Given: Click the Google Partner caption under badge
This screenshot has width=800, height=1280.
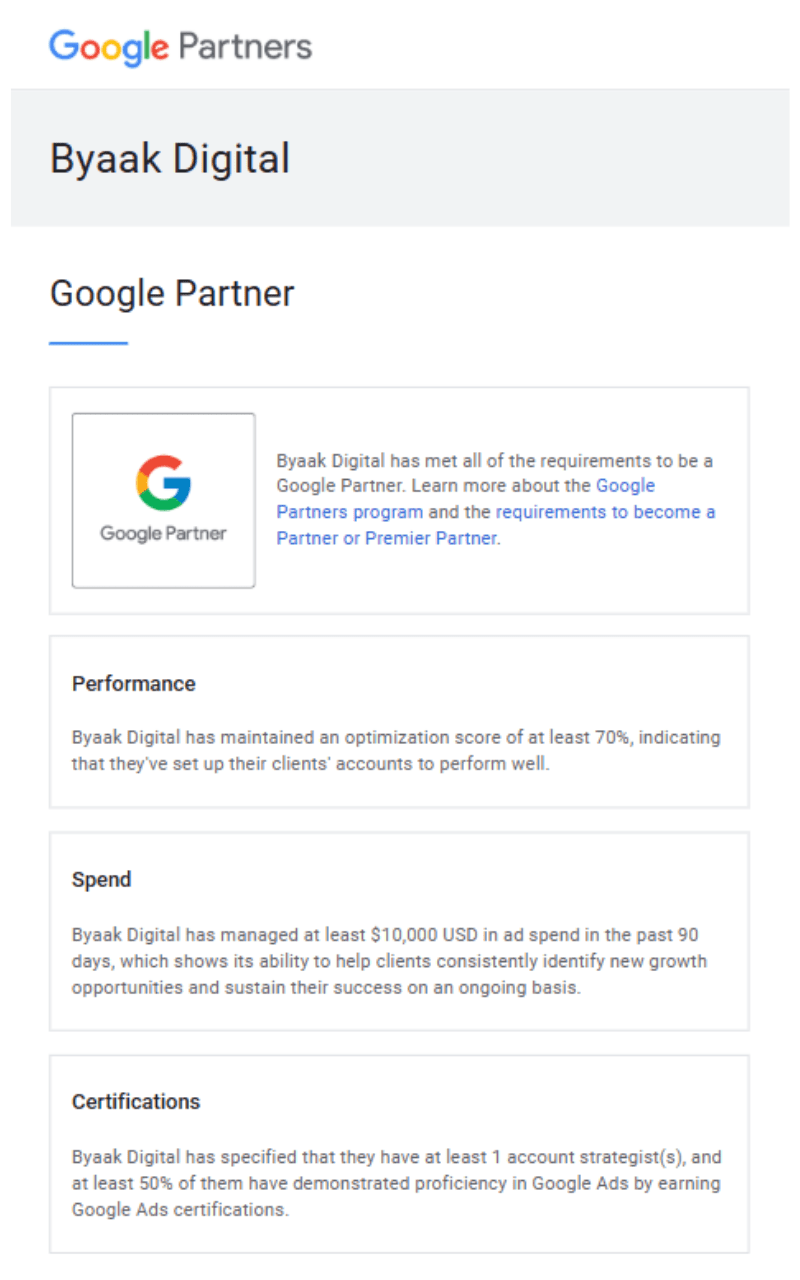Looking at the screenshot, I should pos(163,534).
